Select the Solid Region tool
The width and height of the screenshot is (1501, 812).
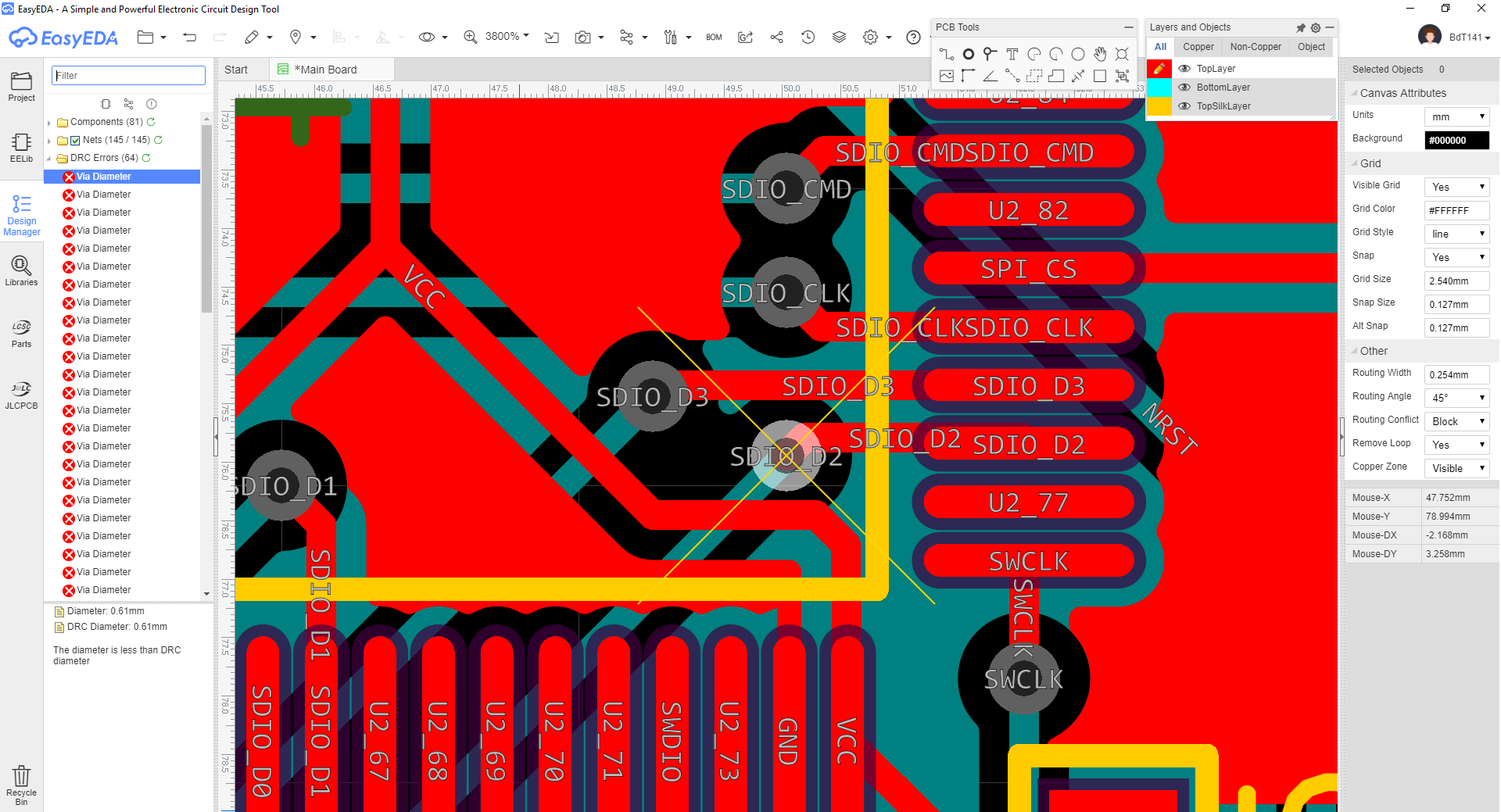[1056, 76]
